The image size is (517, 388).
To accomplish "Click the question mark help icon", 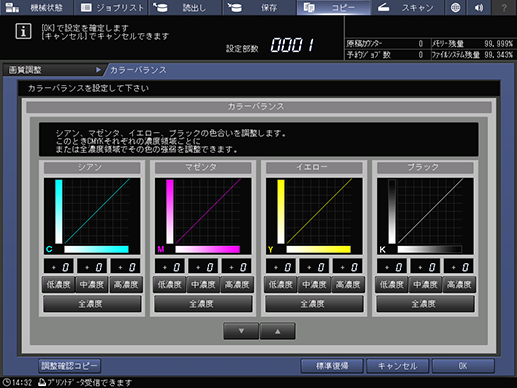I will [x=504, y=7].
